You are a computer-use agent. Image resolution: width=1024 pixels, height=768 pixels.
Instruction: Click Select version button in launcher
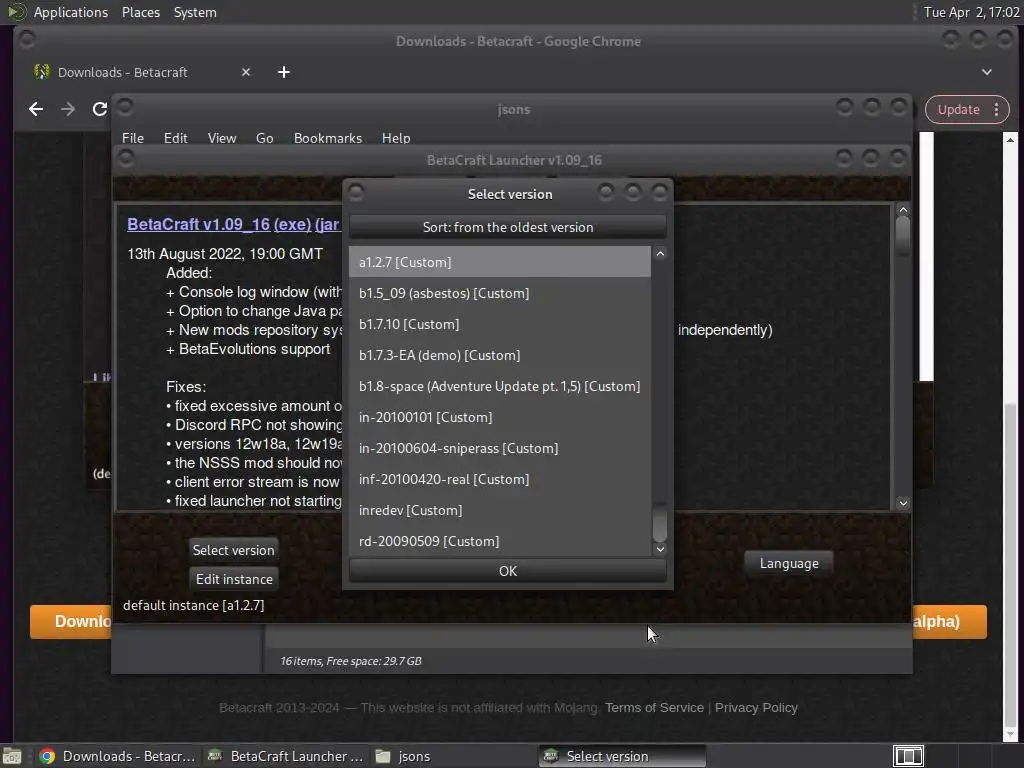[233, 550]
